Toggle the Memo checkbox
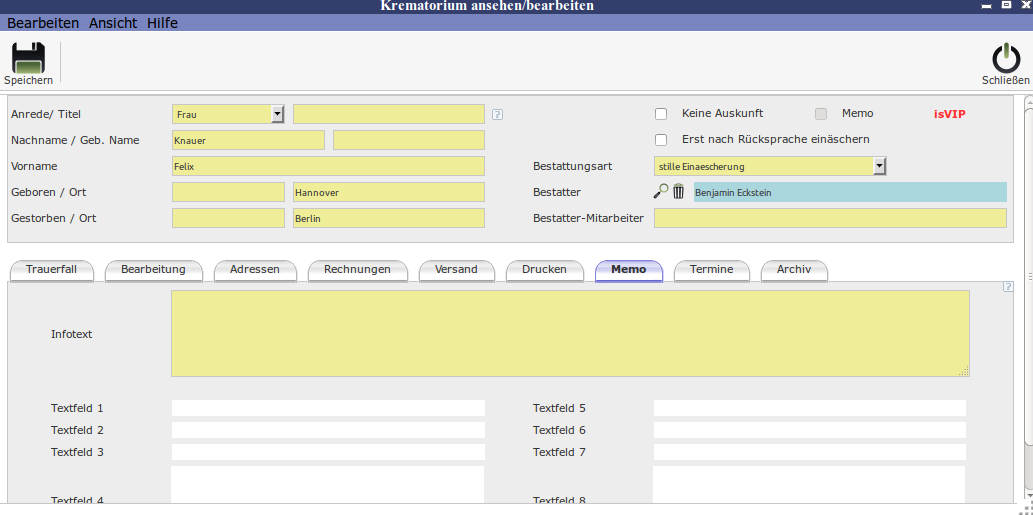Image resolution: width=1033 pixels, height=515 pixels. (821, 114)
